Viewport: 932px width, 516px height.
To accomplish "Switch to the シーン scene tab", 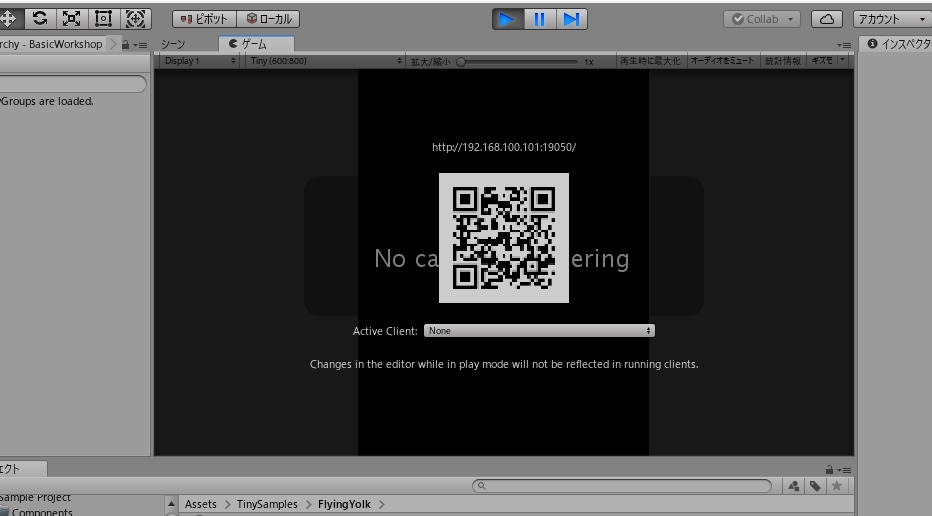I will click(173, 44).
